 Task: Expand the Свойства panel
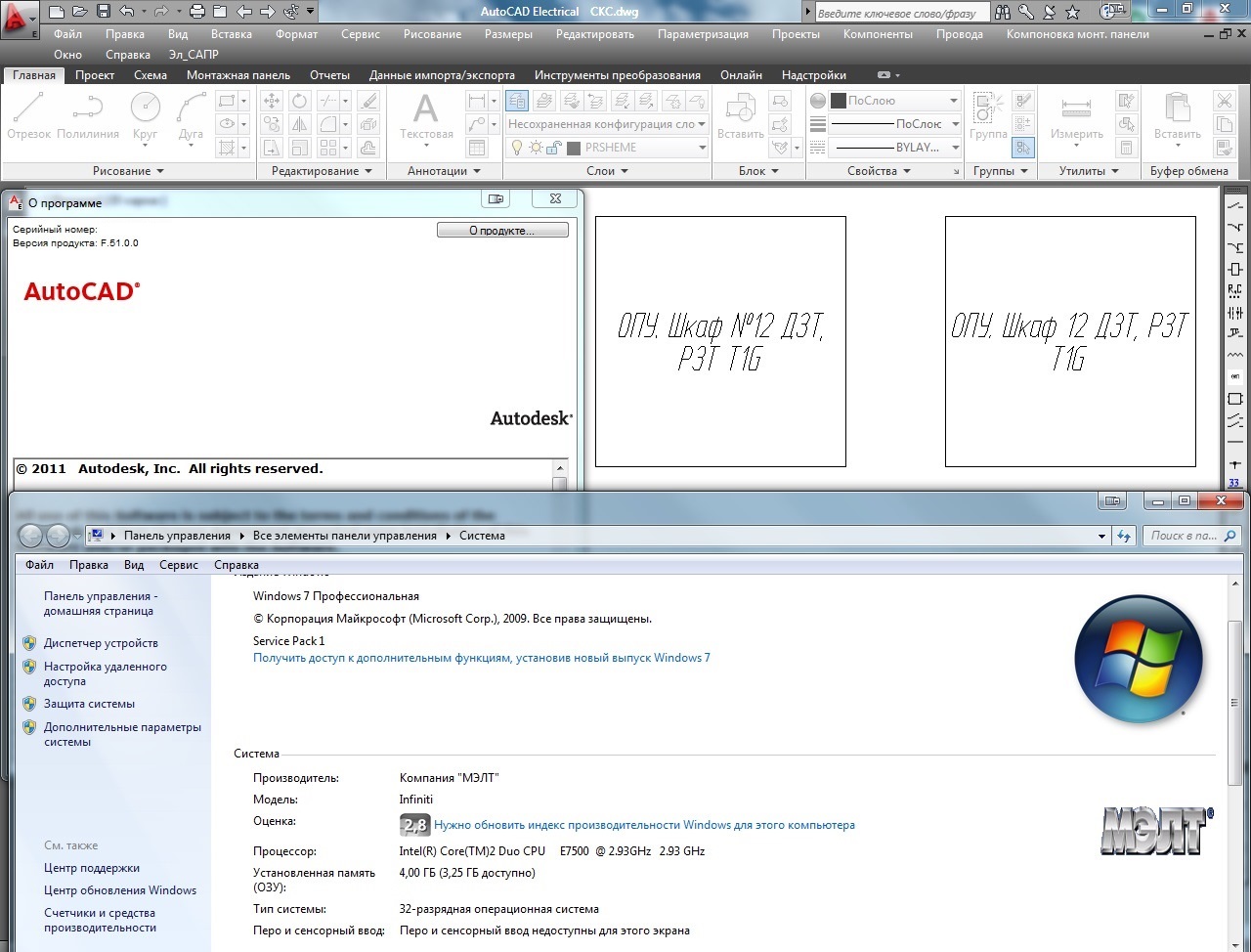pyautogui.click(x=880, y=171)
